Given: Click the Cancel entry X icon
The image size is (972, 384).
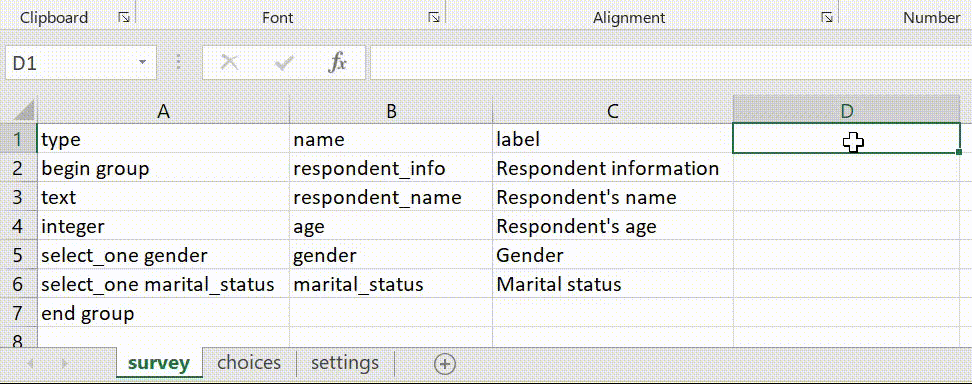Looking at the screenshot, I should [x=230, y=62].
